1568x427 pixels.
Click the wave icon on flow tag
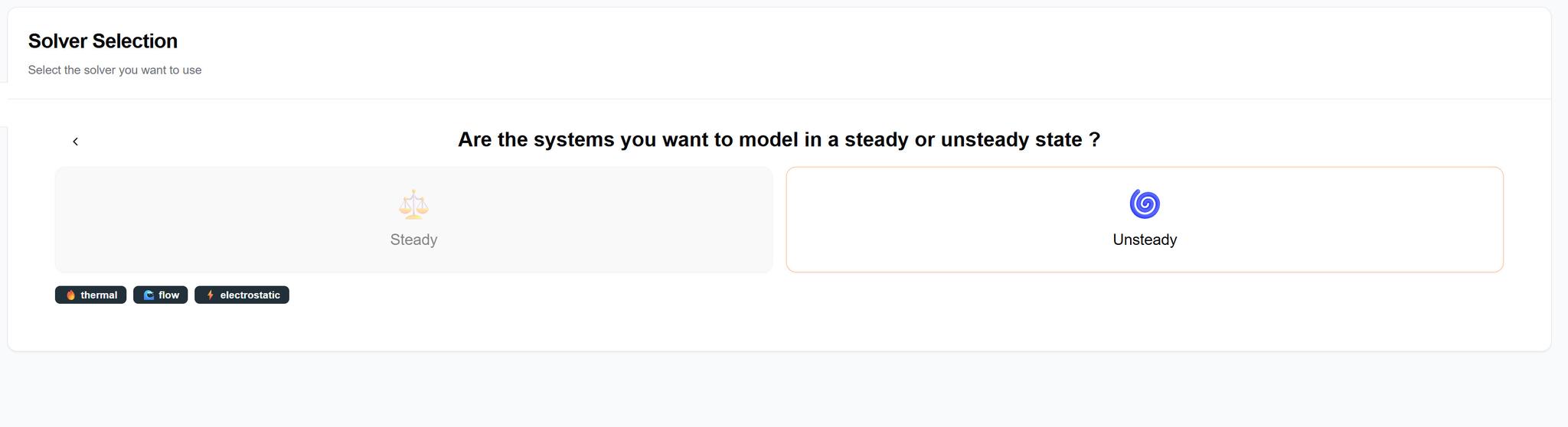149,295
